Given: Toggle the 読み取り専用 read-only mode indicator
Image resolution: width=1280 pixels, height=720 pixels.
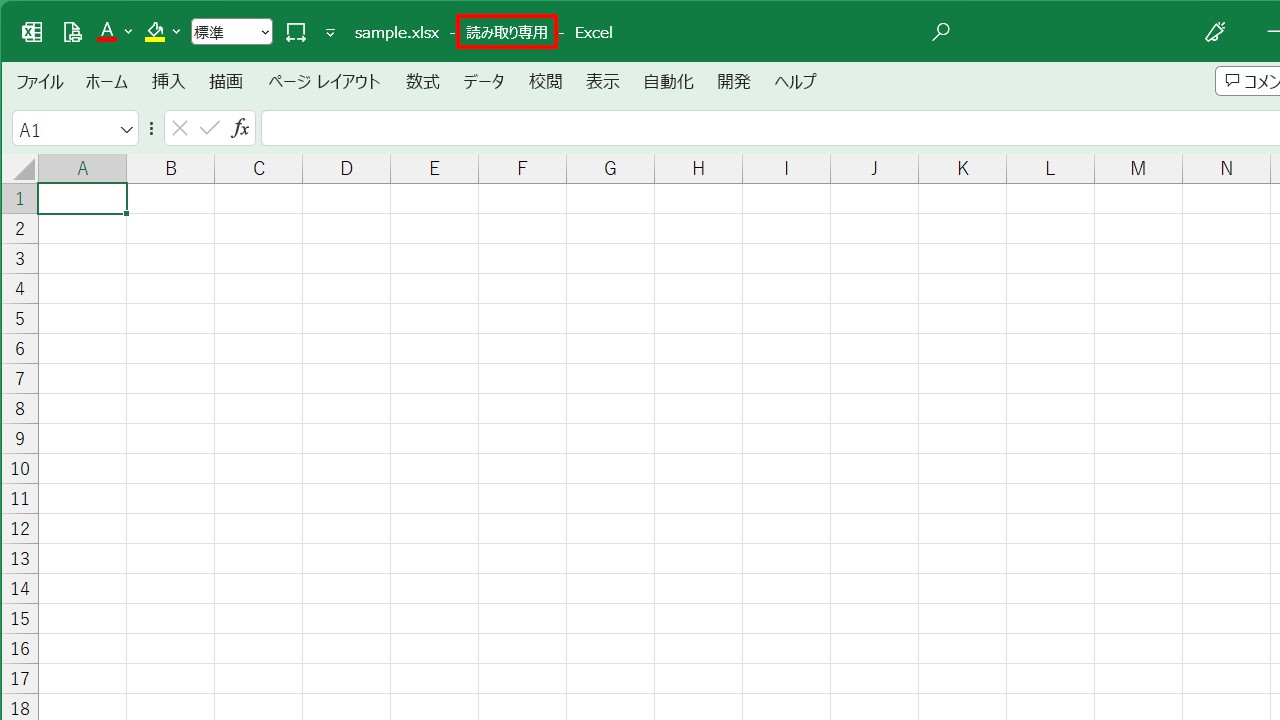Looking at the screenshot, I should (x=506, y=32).
